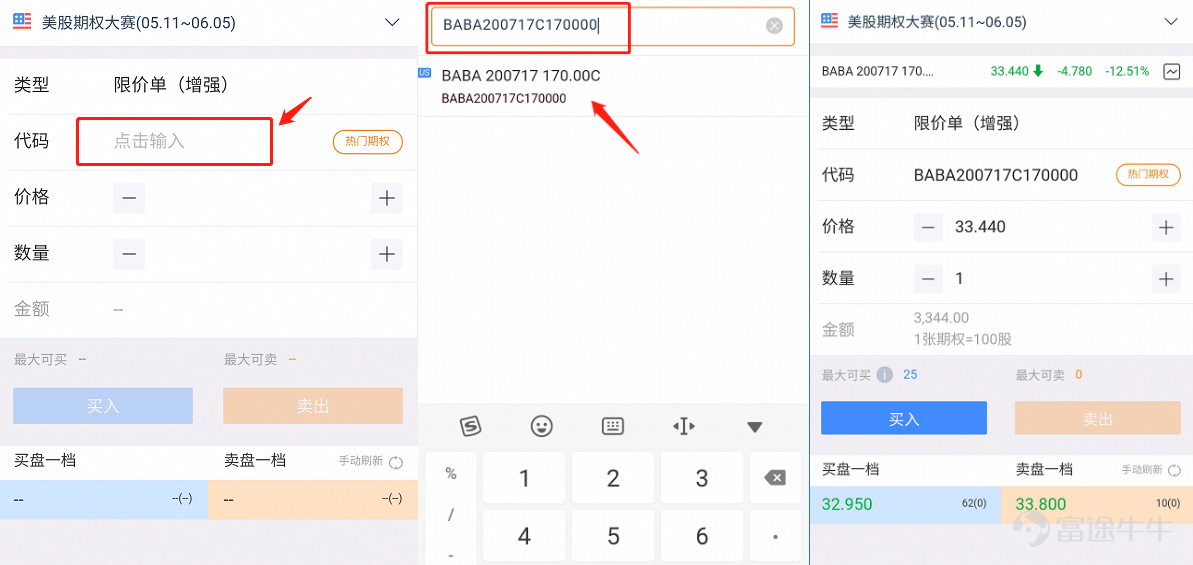This screenshot has height=565, width=1193.
Task: Clear the search field with X icon
Action: coord(774,27)
